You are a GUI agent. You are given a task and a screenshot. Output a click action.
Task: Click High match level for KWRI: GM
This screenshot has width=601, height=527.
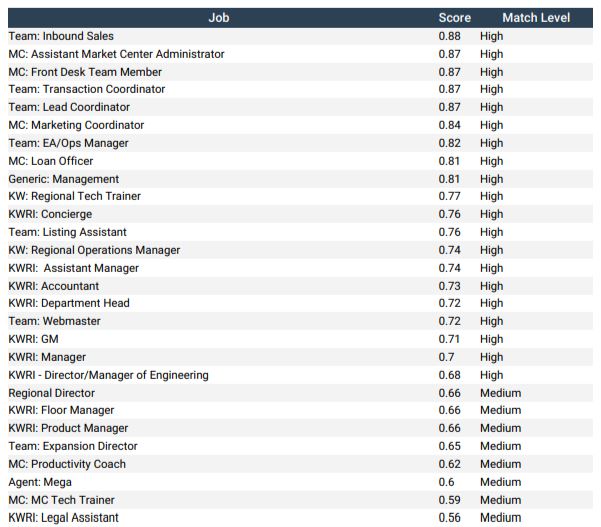point(491,339)
